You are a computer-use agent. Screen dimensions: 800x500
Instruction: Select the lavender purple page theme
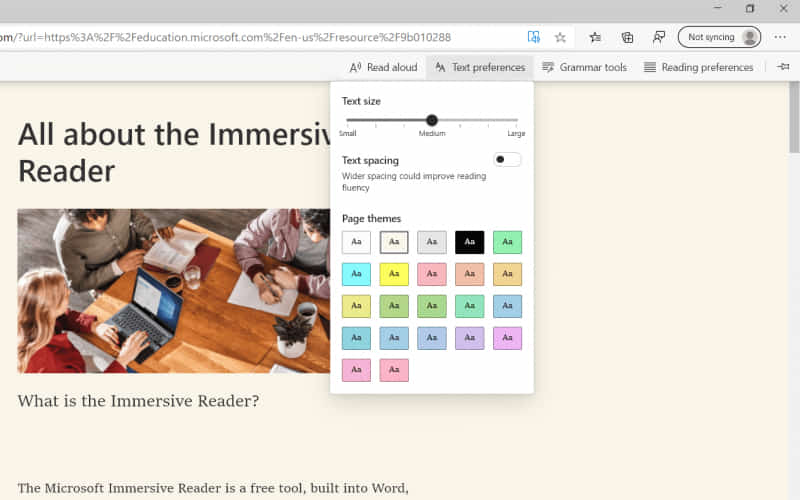pyautogui.click(x=469, y=338)
